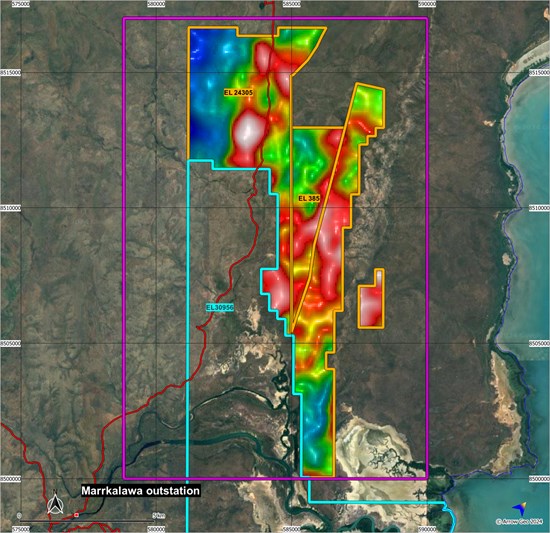Click the 8515000 northing label on left
The height and width of the screenshot is (533, 550).
pyautogui.click(x=11, y=72)
